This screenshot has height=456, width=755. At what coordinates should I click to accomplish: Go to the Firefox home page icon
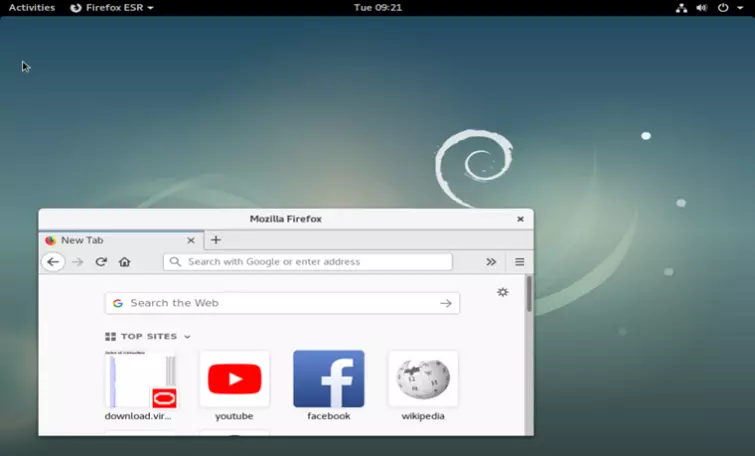[124, 262]
